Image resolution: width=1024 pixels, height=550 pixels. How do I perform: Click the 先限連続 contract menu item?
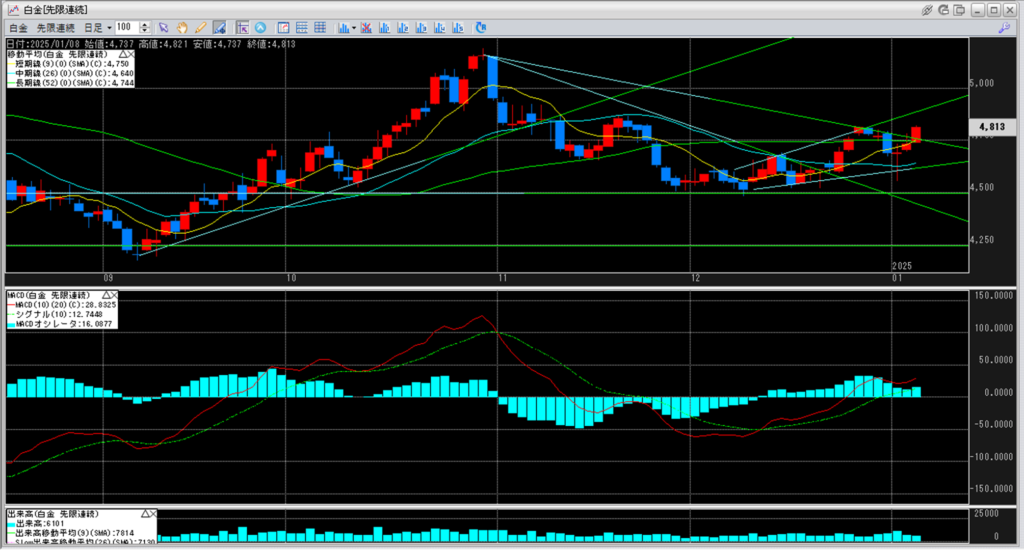(56, 27)
